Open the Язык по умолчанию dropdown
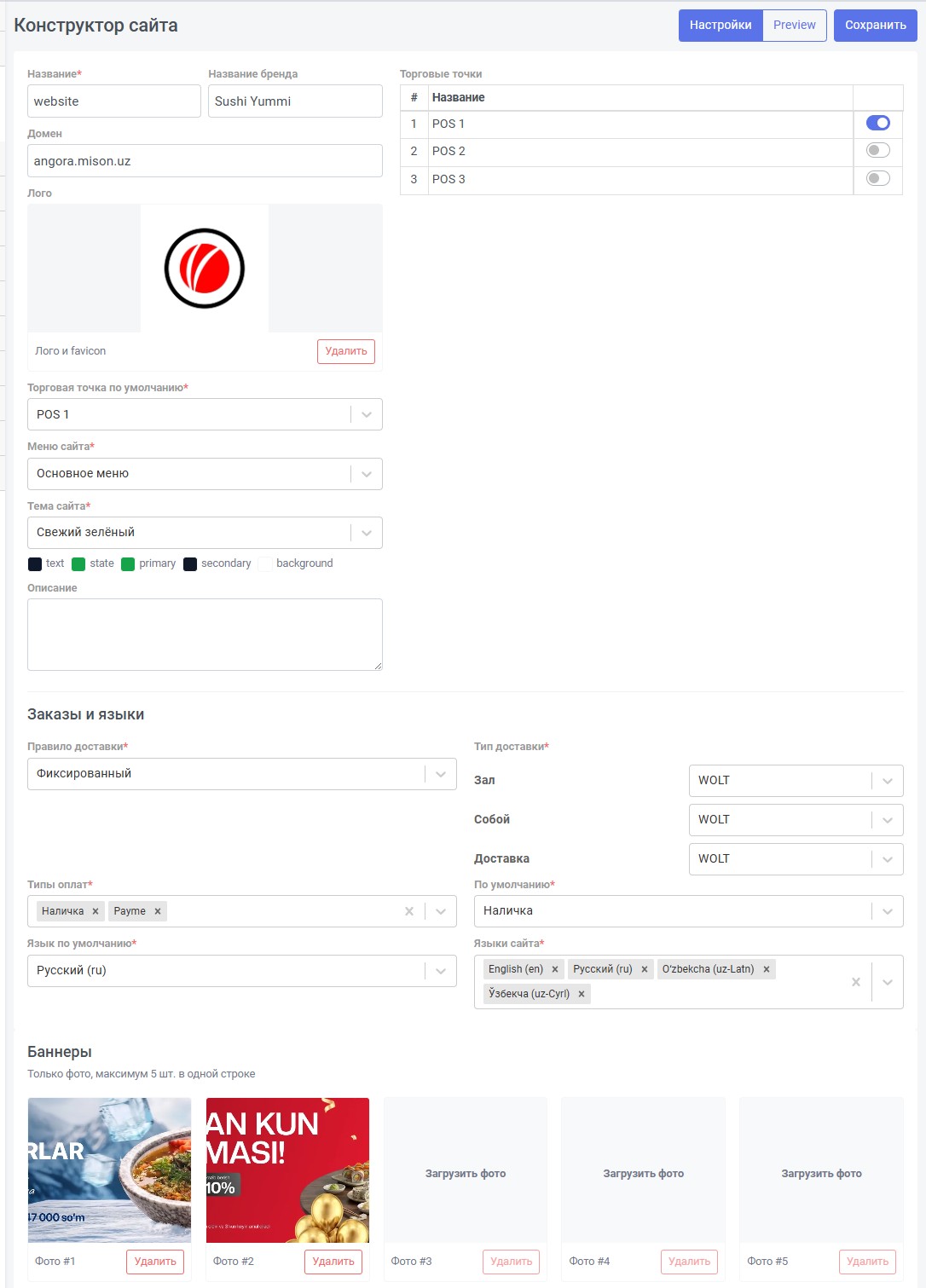 click(242, 971)
